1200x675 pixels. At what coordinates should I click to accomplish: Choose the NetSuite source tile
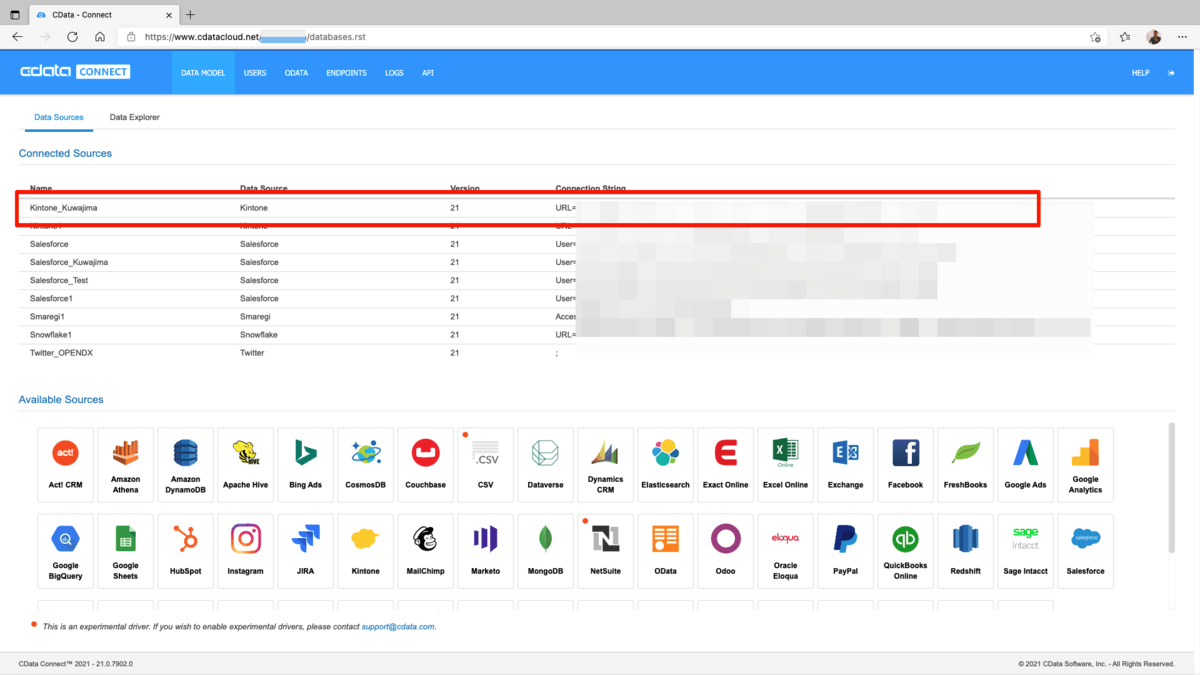(x=605, y=551)
